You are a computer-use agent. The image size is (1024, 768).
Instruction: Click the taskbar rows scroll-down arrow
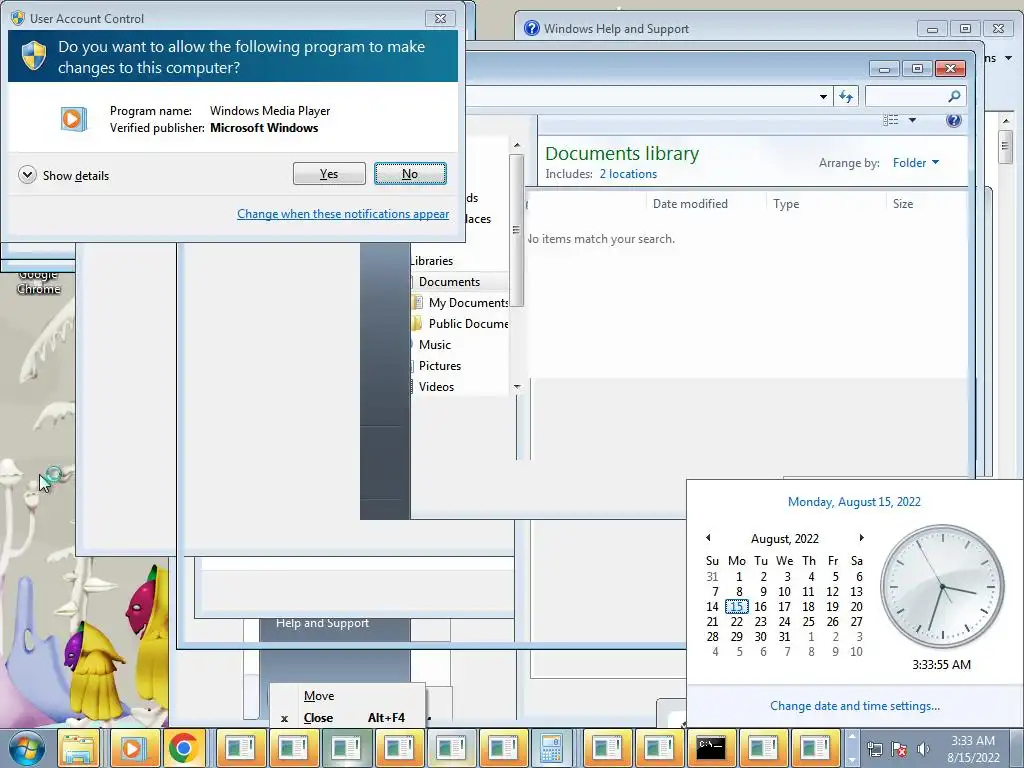coord(852,760)
